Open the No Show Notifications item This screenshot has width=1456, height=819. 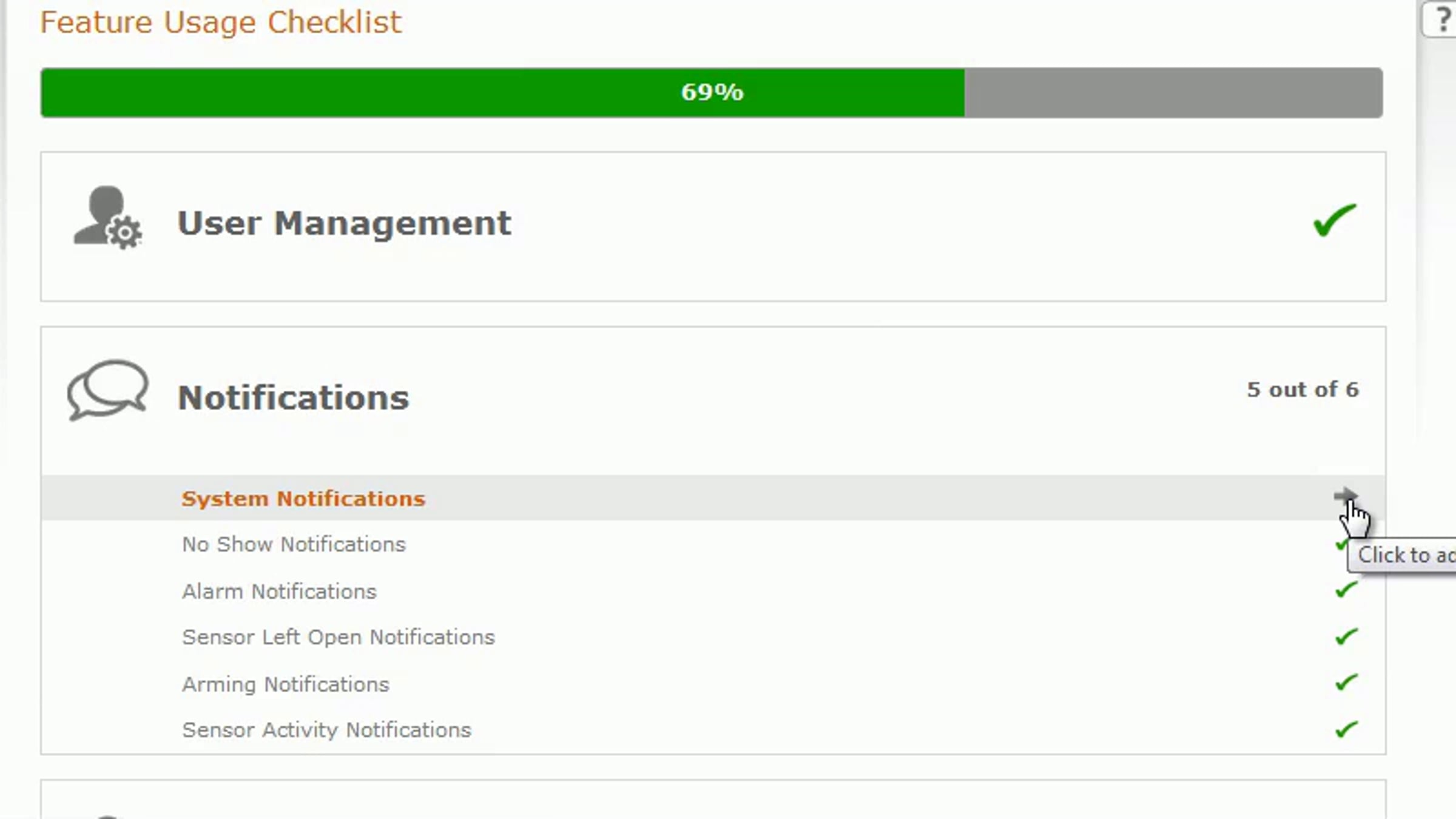coord(713,544)
